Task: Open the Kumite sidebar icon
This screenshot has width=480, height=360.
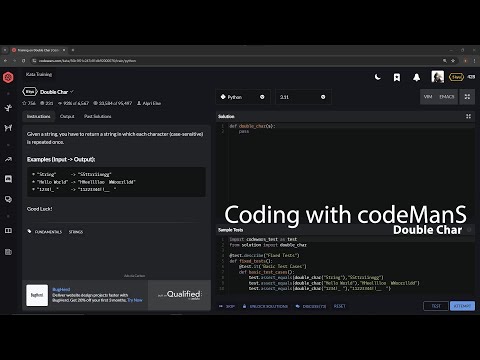Action: (x=8, y=128)
